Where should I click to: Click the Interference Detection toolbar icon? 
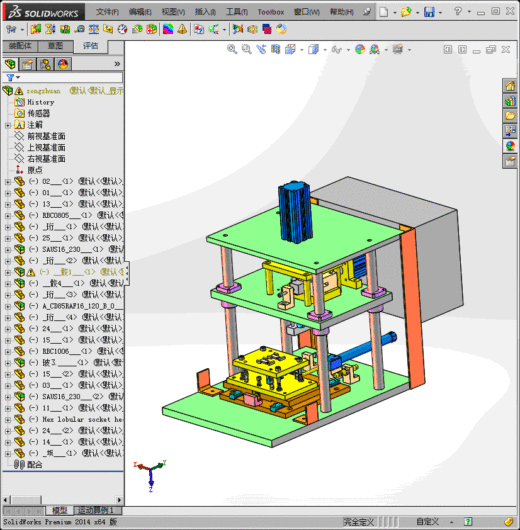[x=36, y=29]
